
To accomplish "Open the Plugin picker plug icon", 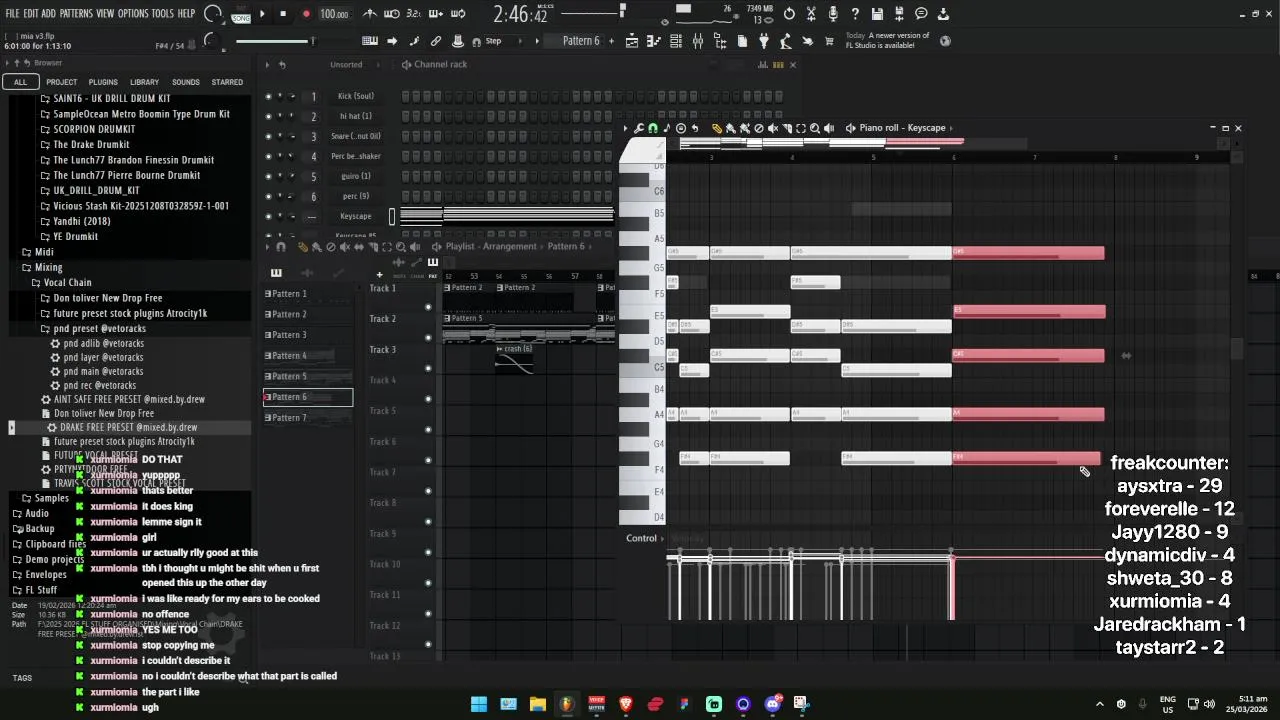I will pos(764,41).
